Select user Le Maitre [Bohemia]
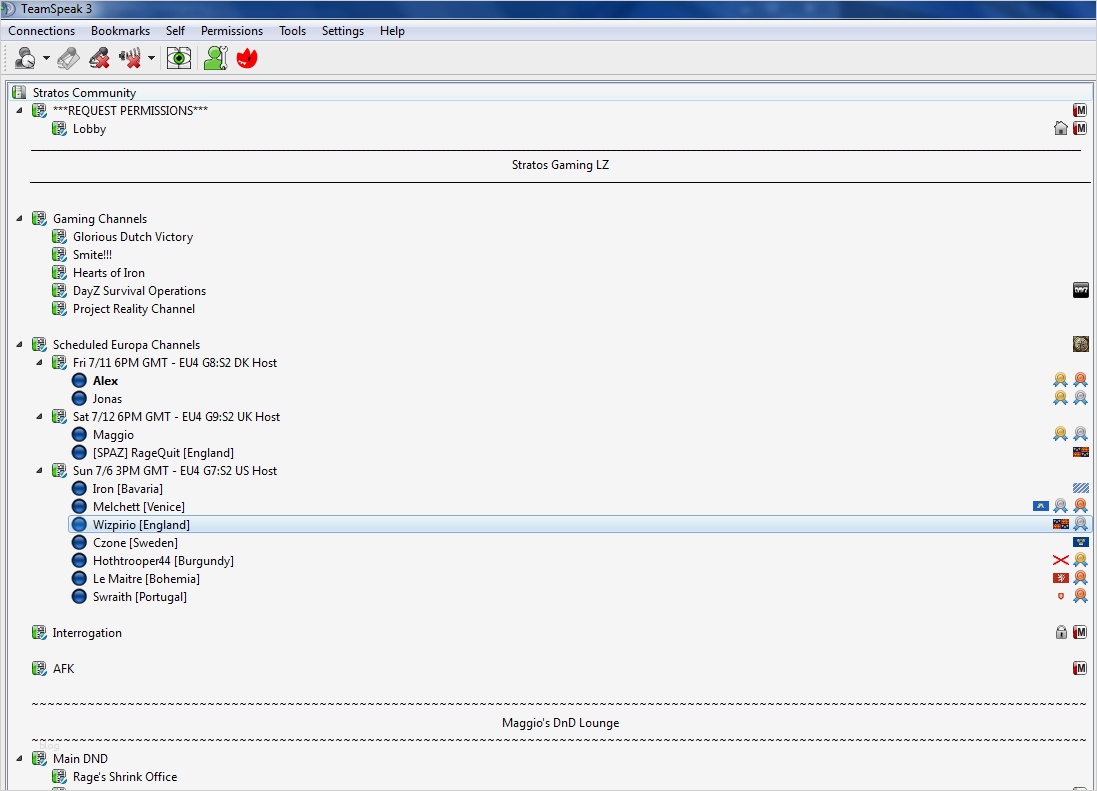Image resolution: width=1097 pixels, height=791 pixels. 146,579
